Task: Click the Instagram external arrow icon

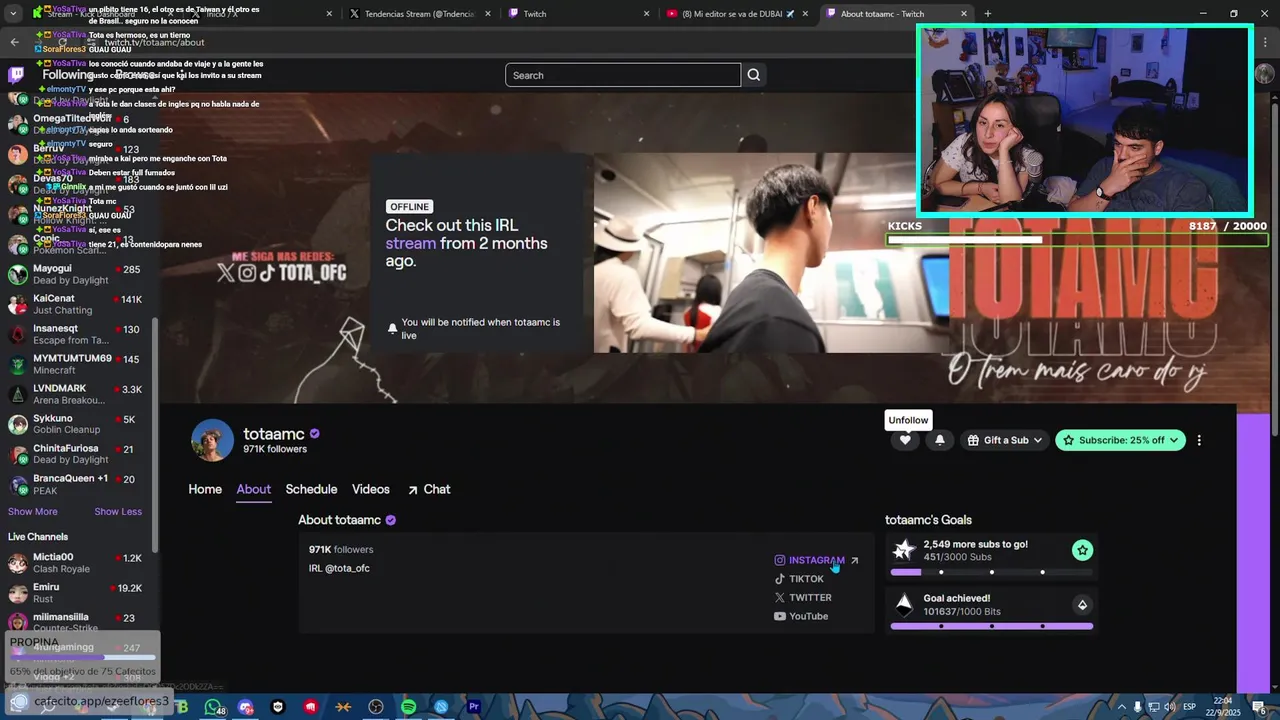Action: pos(854,560)
